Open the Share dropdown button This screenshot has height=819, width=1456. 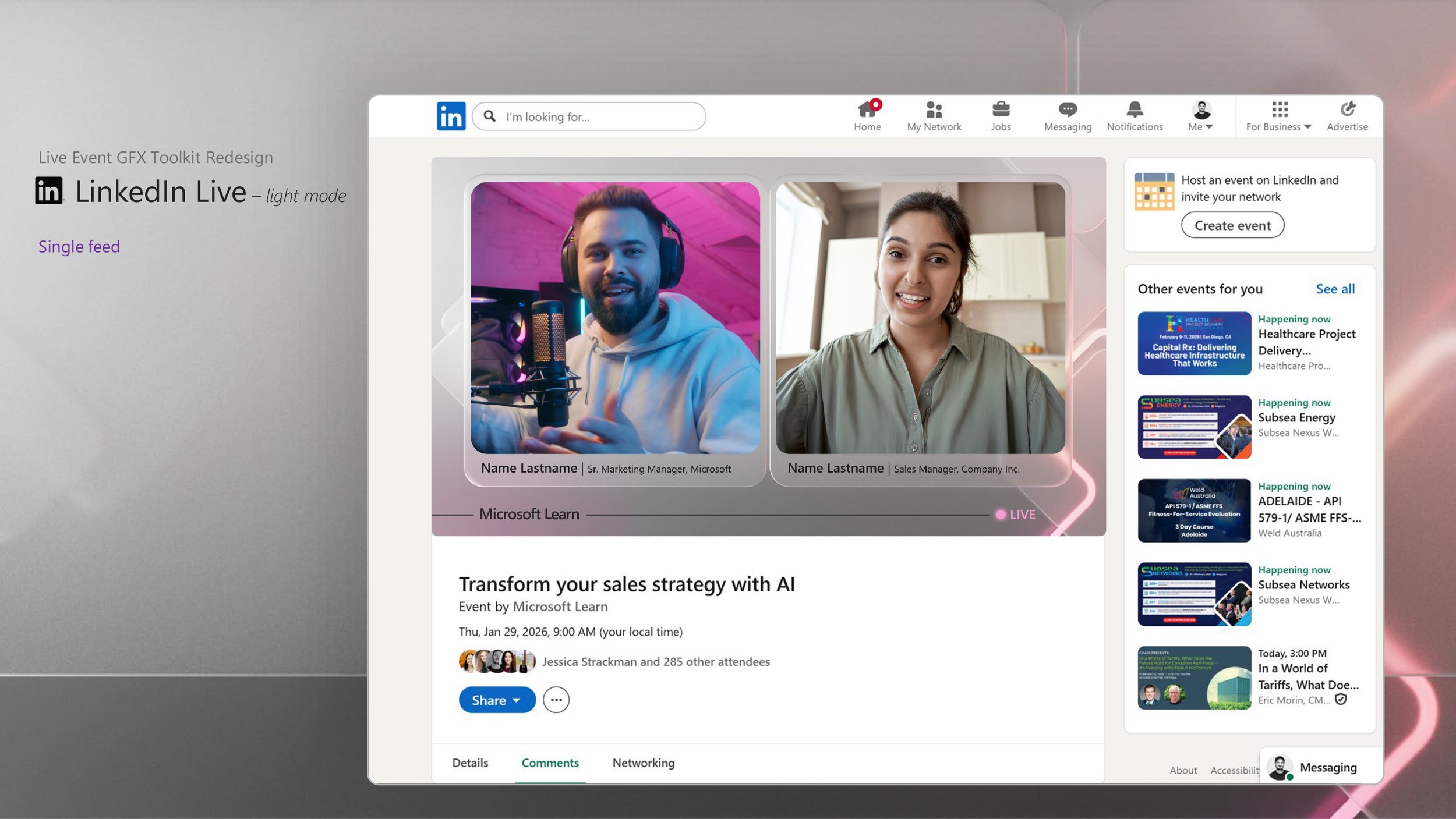[497, 700]
